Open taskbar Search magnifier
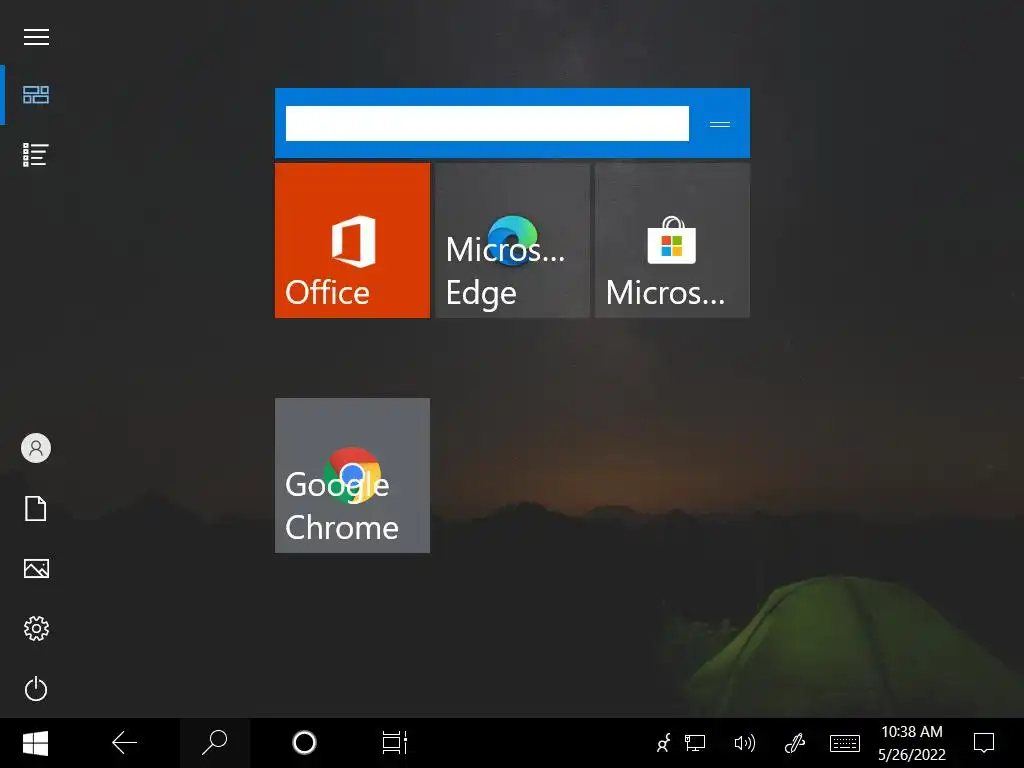This screenshot has height=768, width=1024. tap(214, 743)
